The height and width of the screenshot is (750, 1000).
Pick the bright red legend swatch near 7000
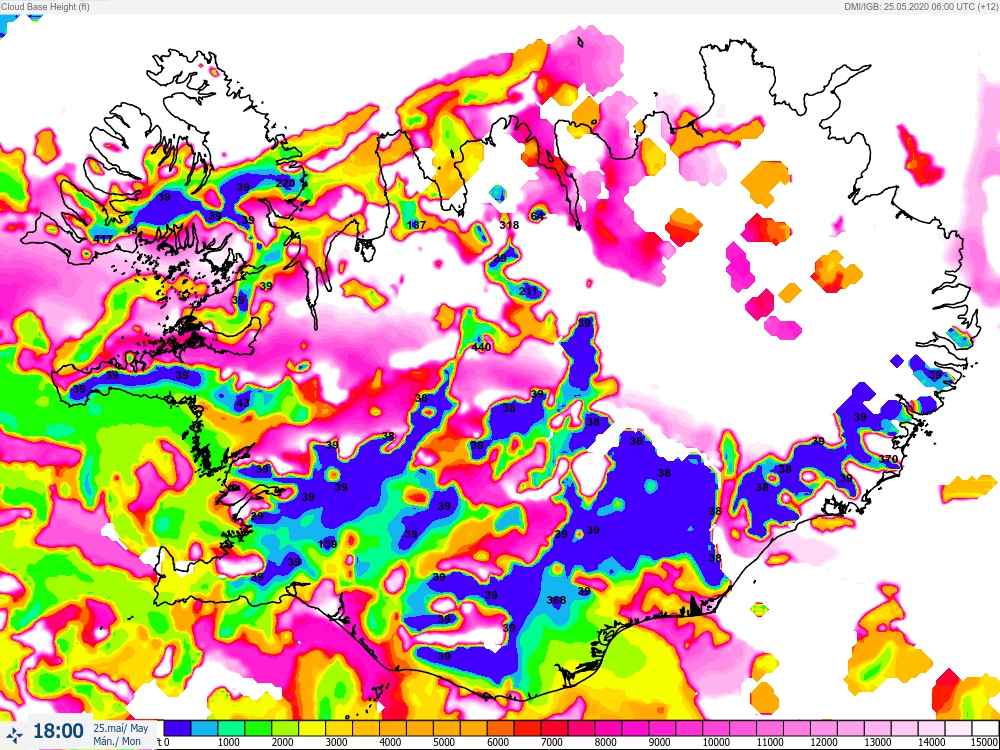click(x=527, y=728)
